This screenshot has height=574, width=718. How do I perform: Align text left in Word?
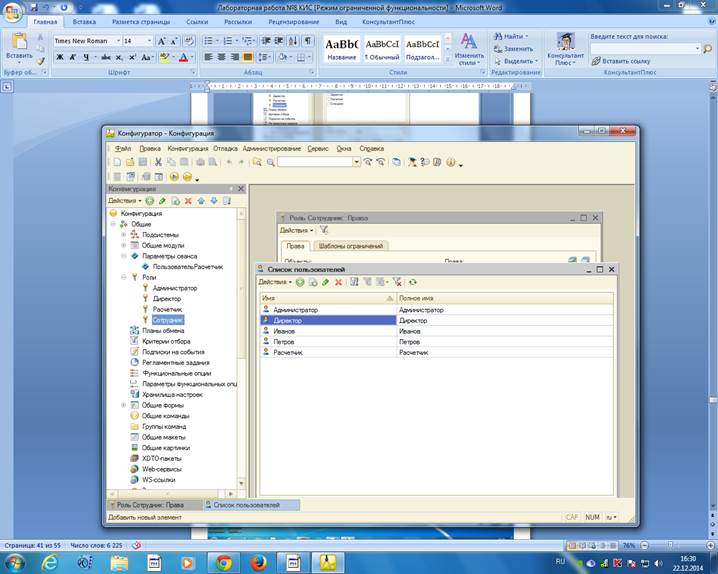208,57
